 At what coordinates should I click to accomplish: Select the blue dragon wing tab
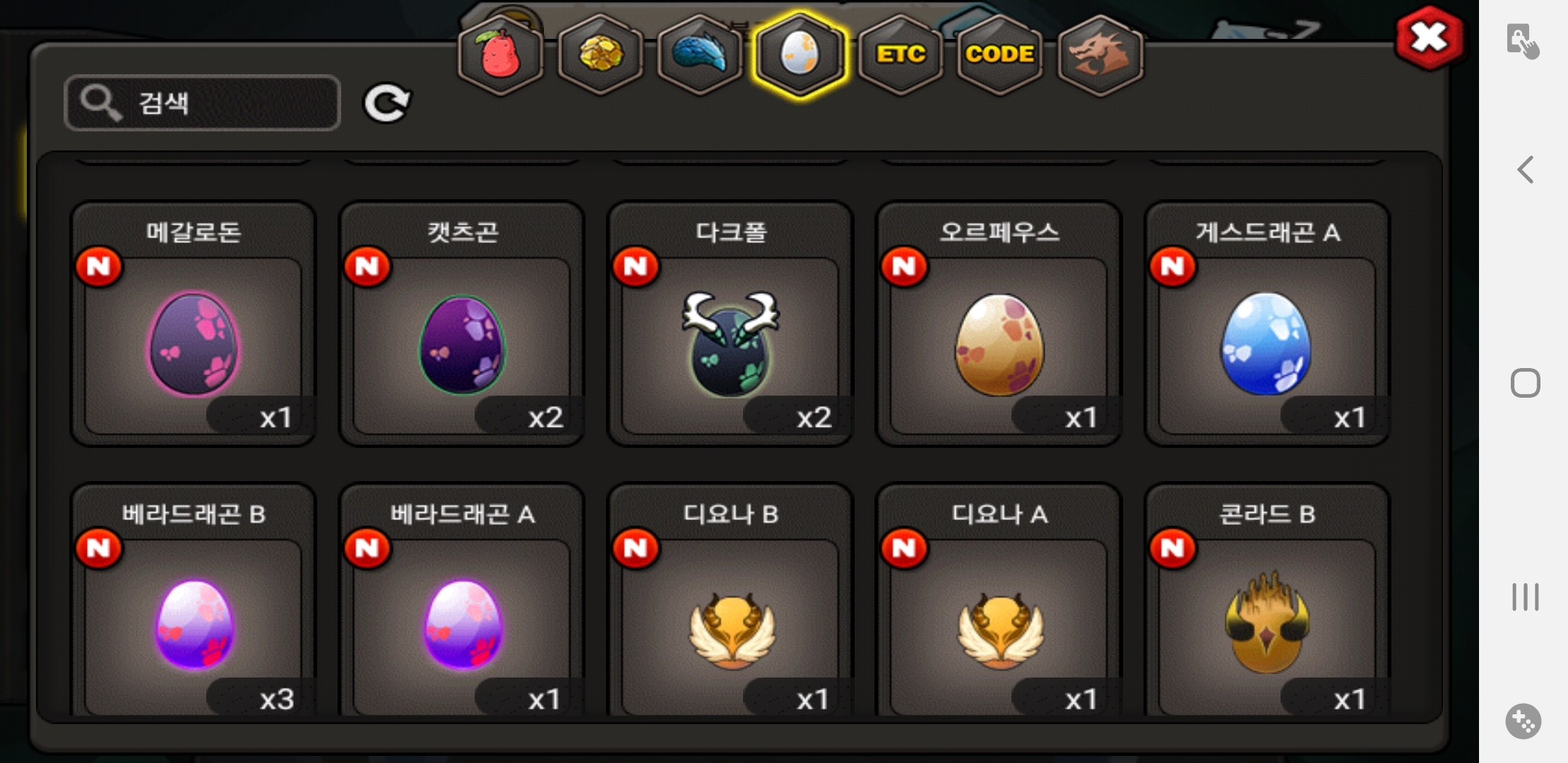click(700, 55)
